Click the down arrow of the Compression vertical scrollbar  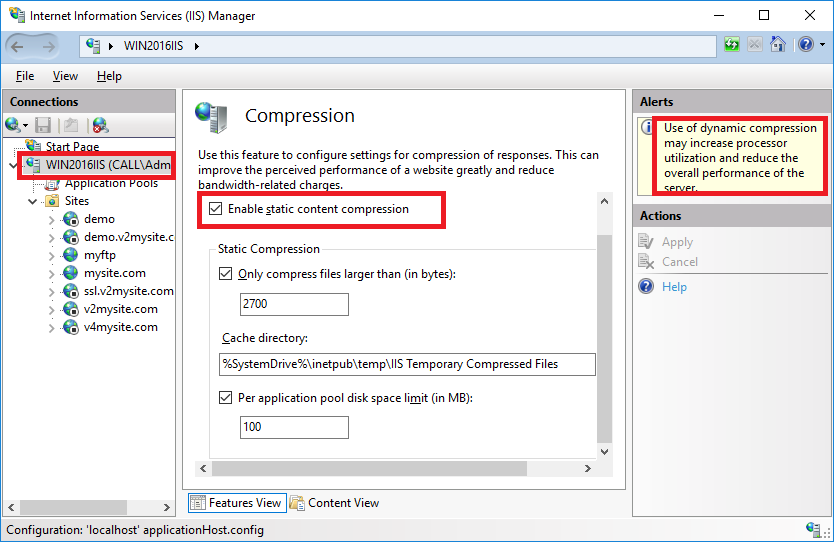[604, 452]
